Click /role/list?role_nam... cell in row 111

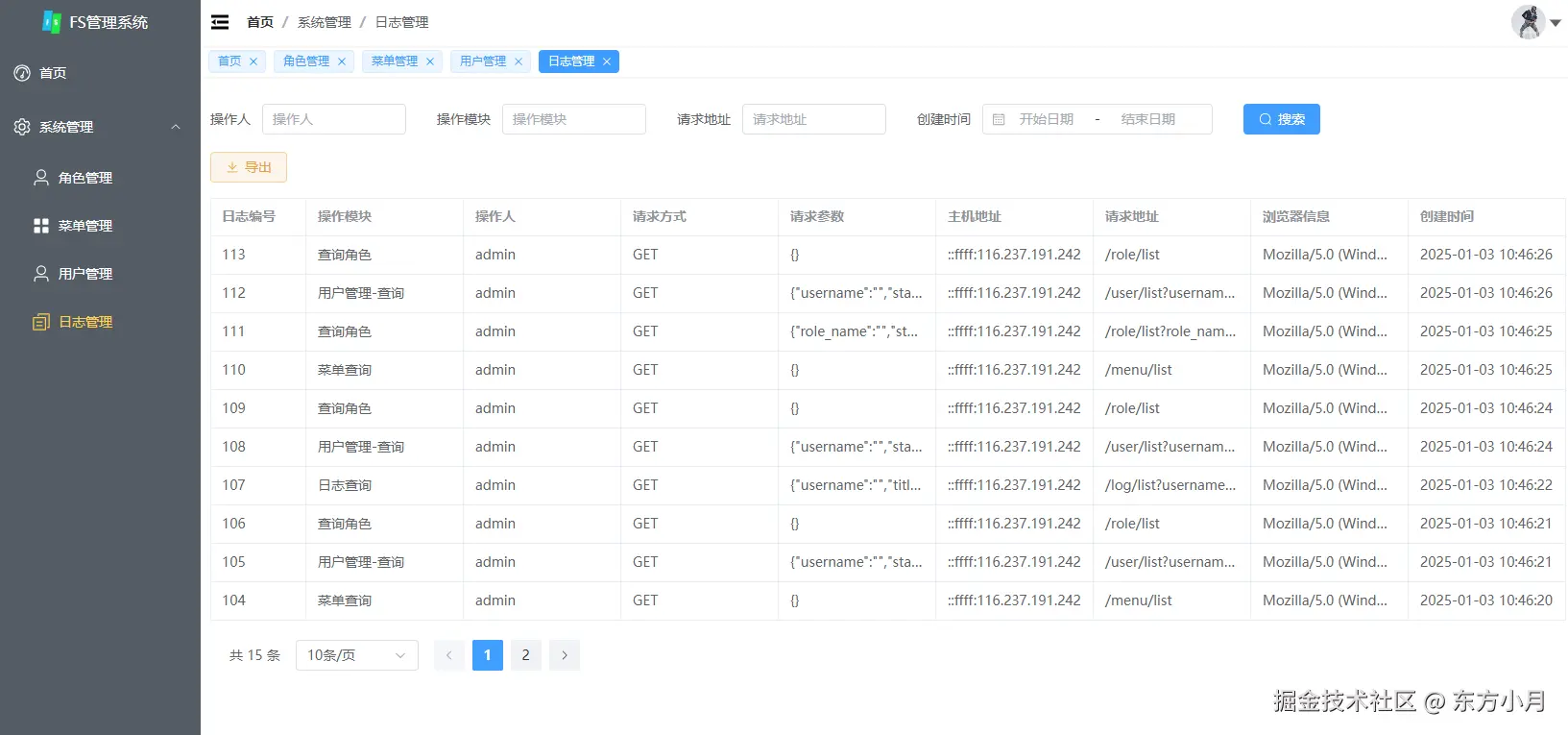tap(1170, 331)
